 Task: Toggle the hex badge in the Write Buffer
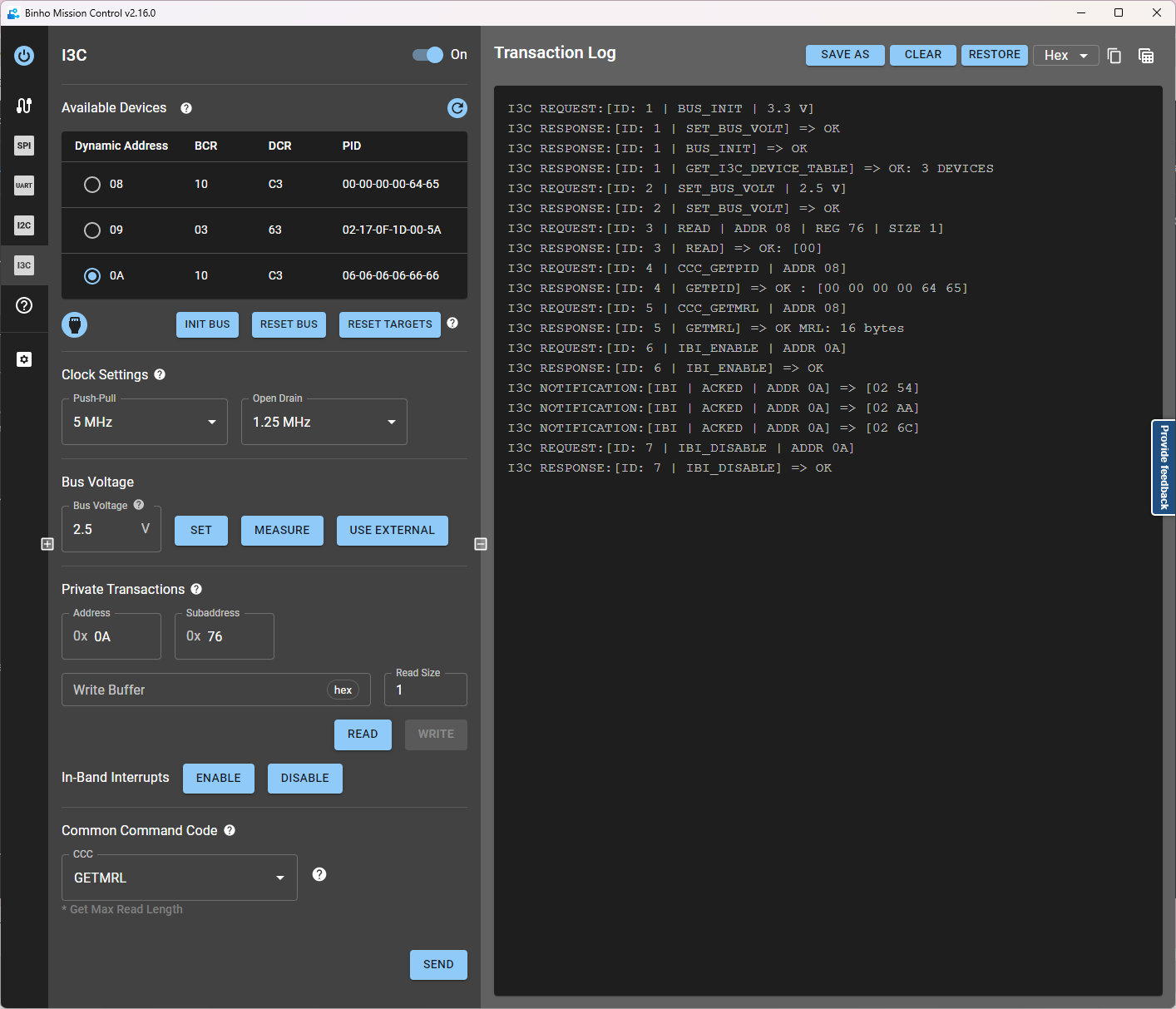[x=343, y=690]
